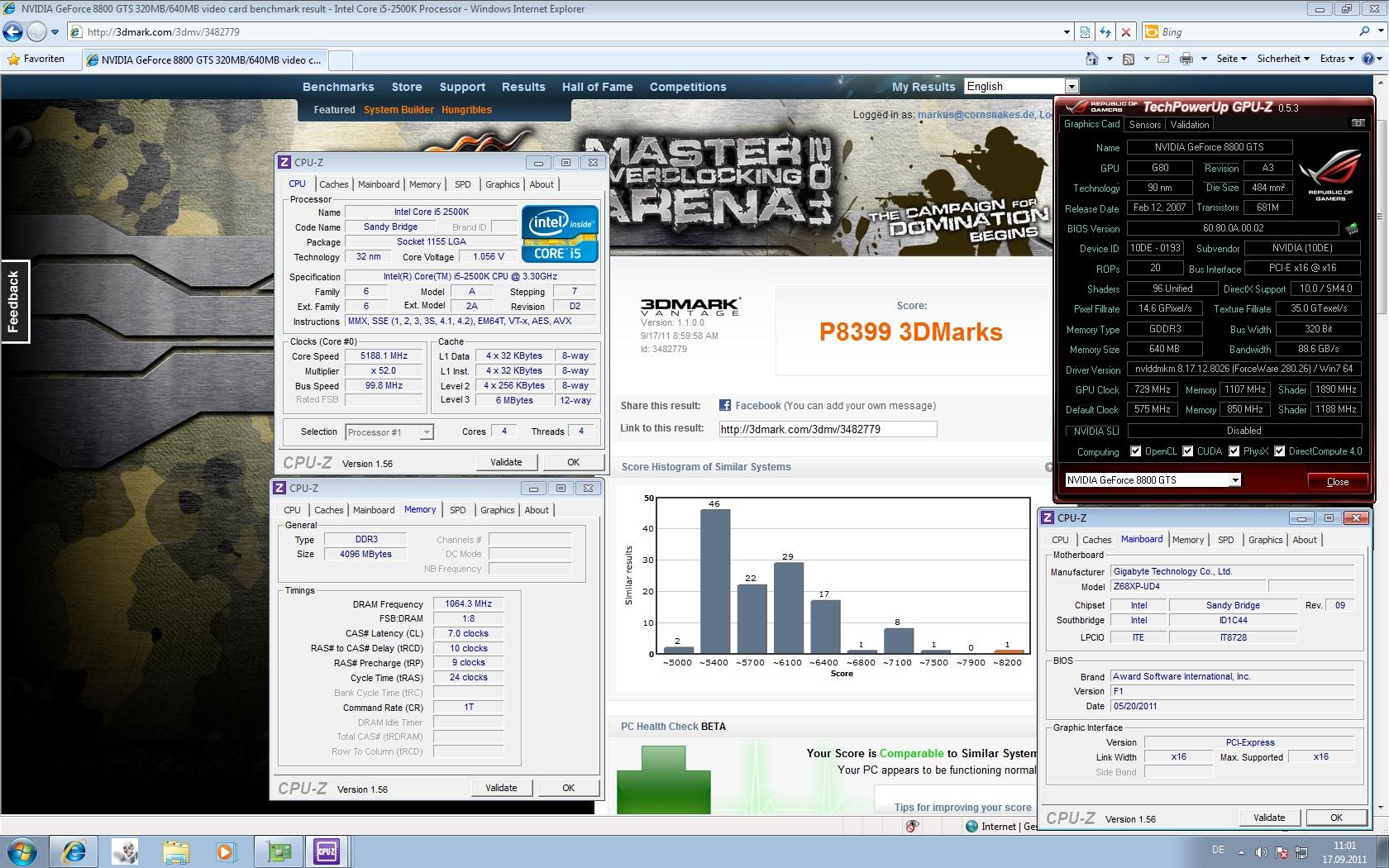Viewport: 1389px width, 868px height.
Task: Open the Processor #1 selection dropdown
Action: 389,432
